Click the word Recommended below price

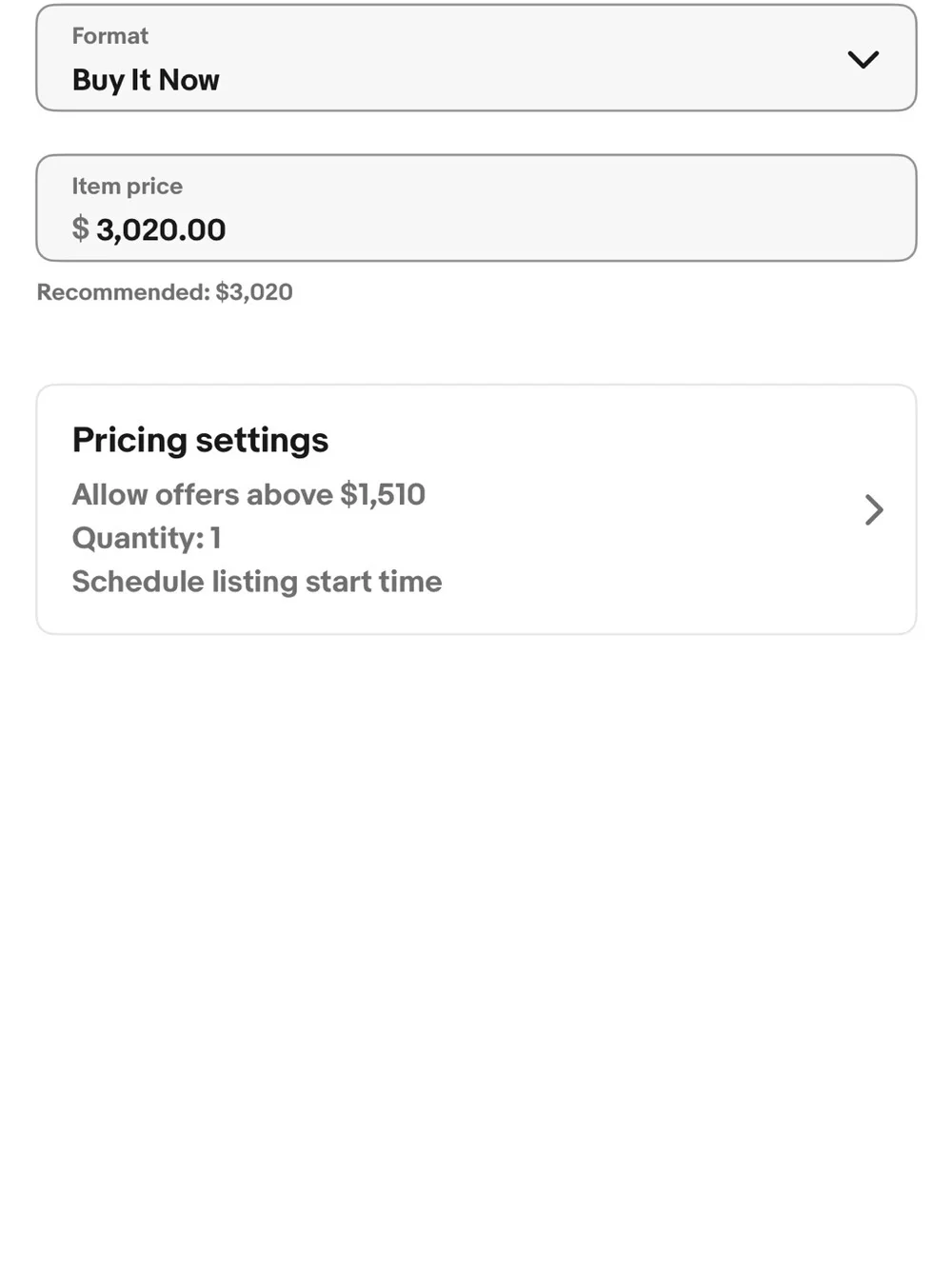(x=123, y=292)
